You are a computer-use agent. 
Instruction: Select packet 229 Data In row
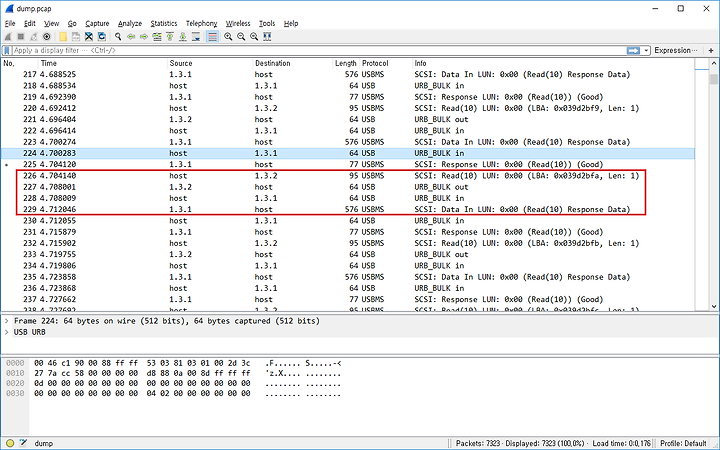pyautogui.click(x=348, y=209)
